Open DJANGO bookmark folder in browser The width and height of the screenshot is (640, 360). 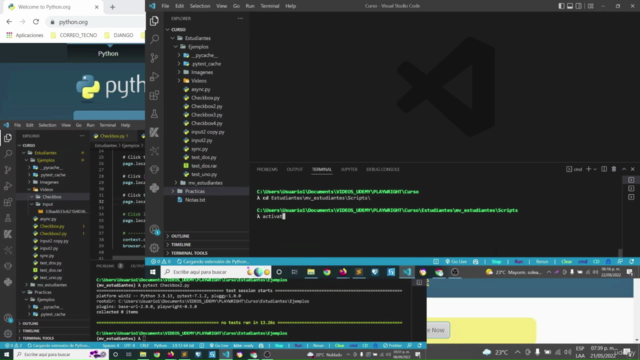[119, 35]
